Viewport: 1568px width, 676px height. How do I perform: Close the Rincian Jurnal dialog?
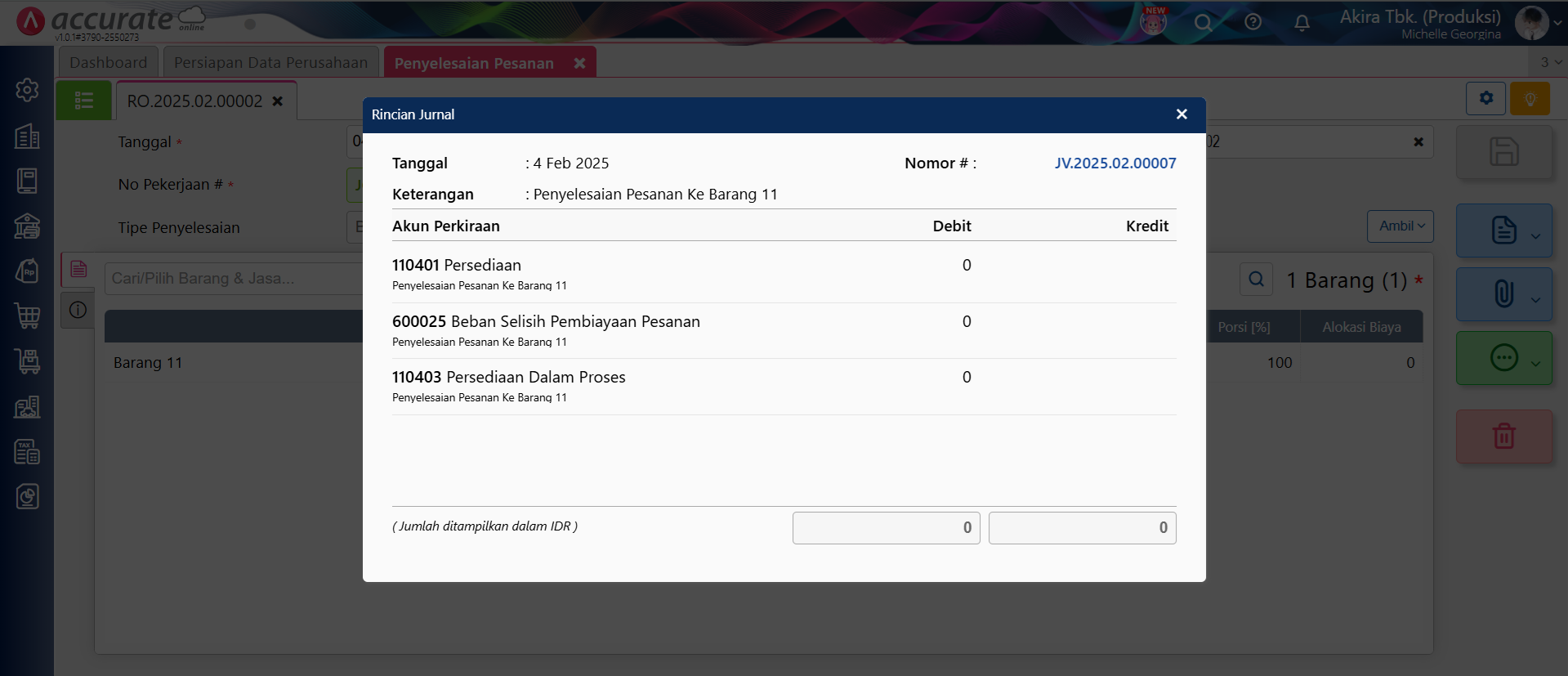pyautogui.click(x=1181, y=114)
